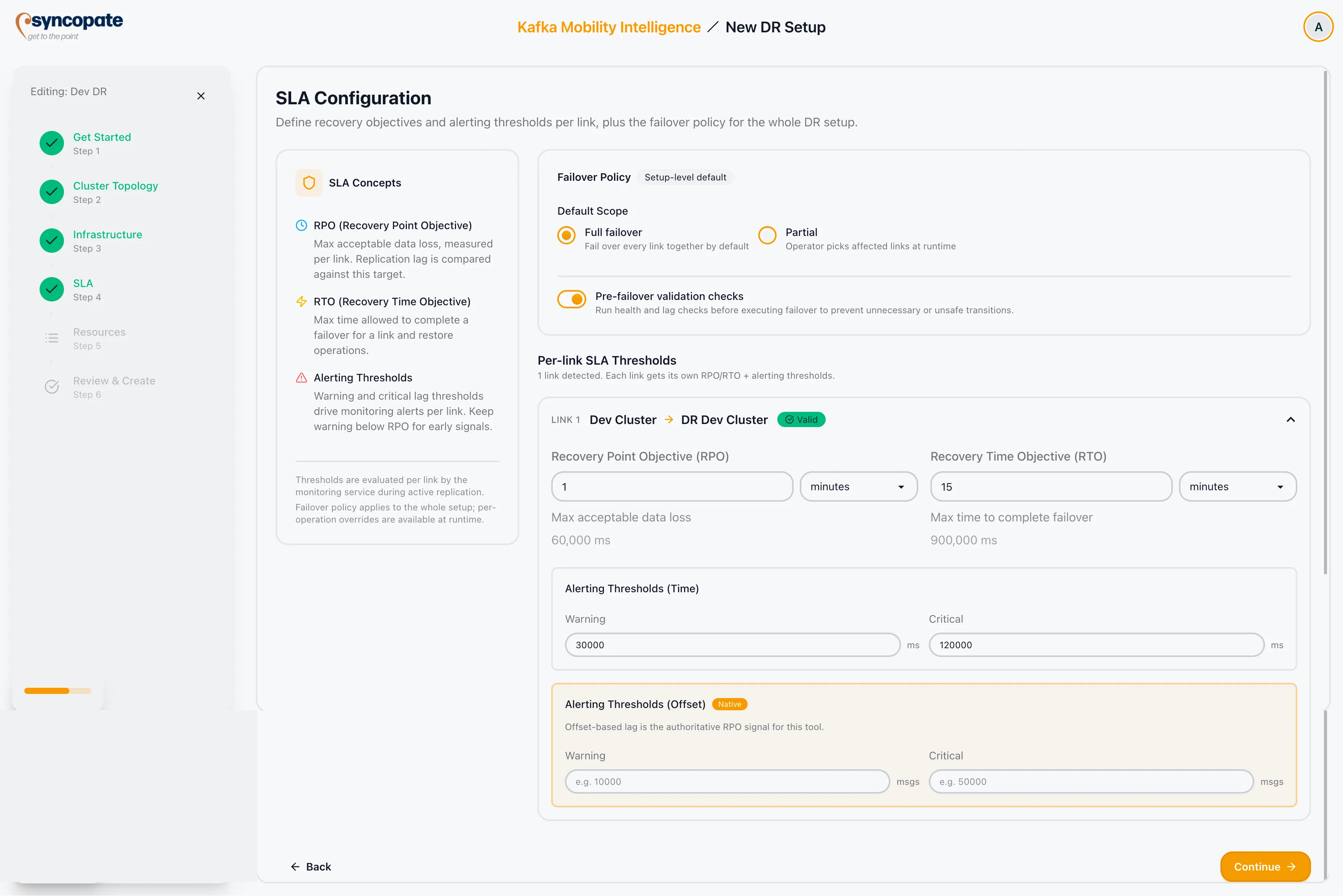Viewport: 1343px width, 896px height.
Task: Collapse the Link 1 section chevron
Action: [x=1290, y=420]
